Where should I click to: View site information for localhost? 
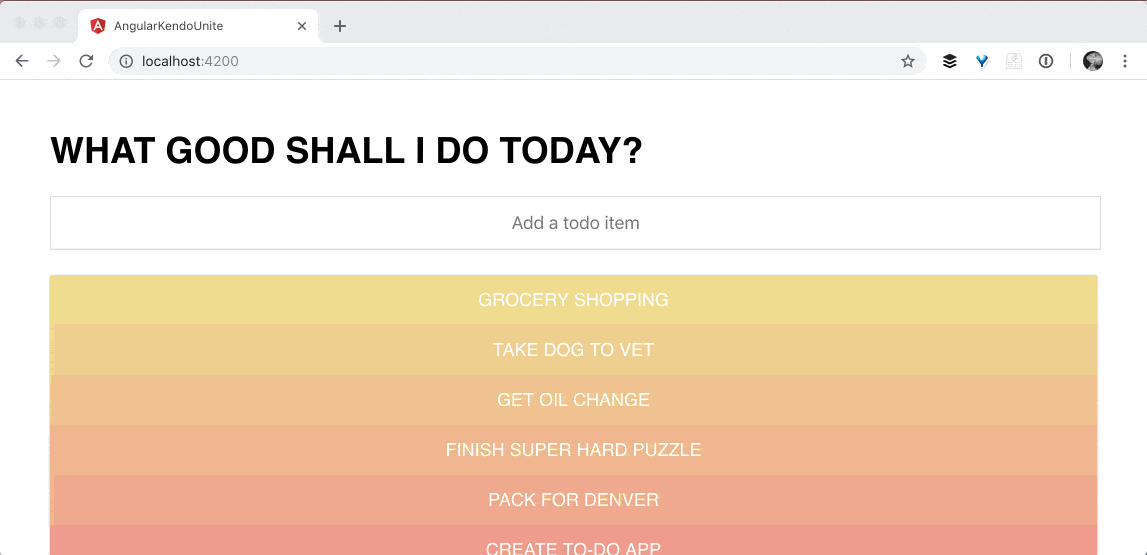pos(126,61)
